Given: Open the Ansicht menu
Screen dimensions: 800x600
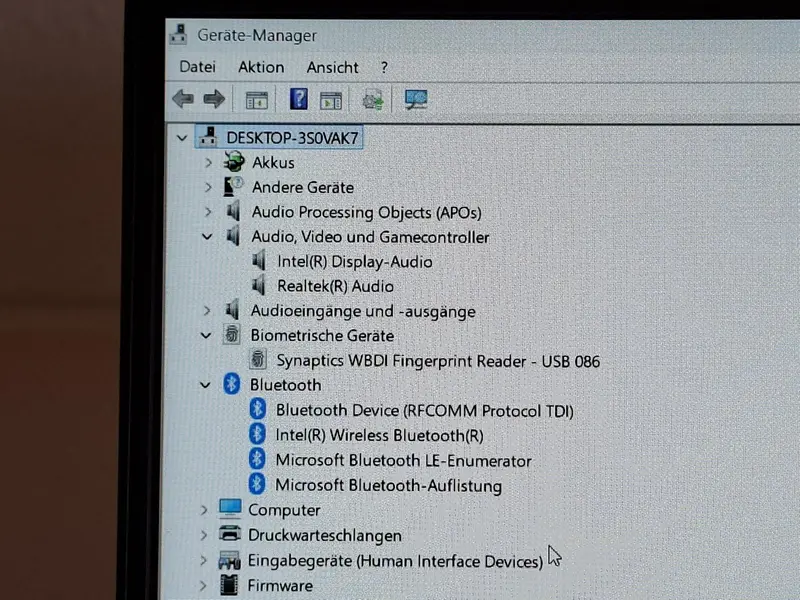Looking at the screenshot, I should tap(333, 67).
